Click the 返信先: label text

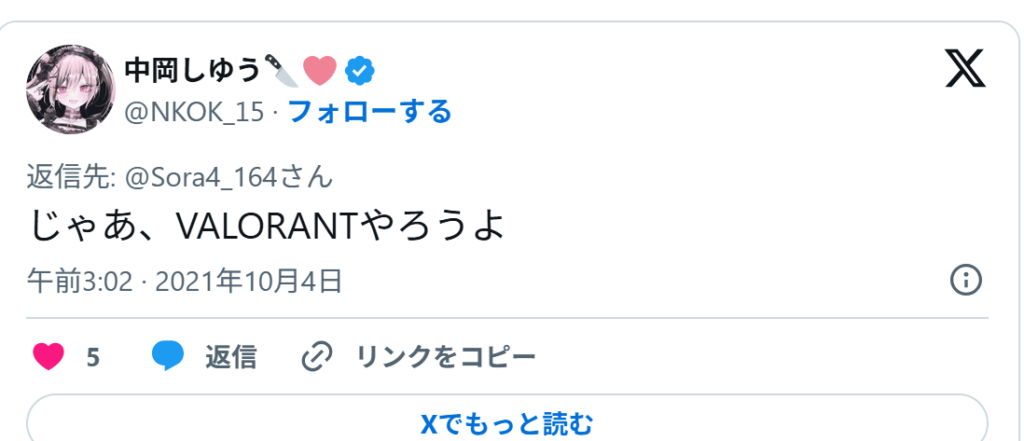coord(72,178)
